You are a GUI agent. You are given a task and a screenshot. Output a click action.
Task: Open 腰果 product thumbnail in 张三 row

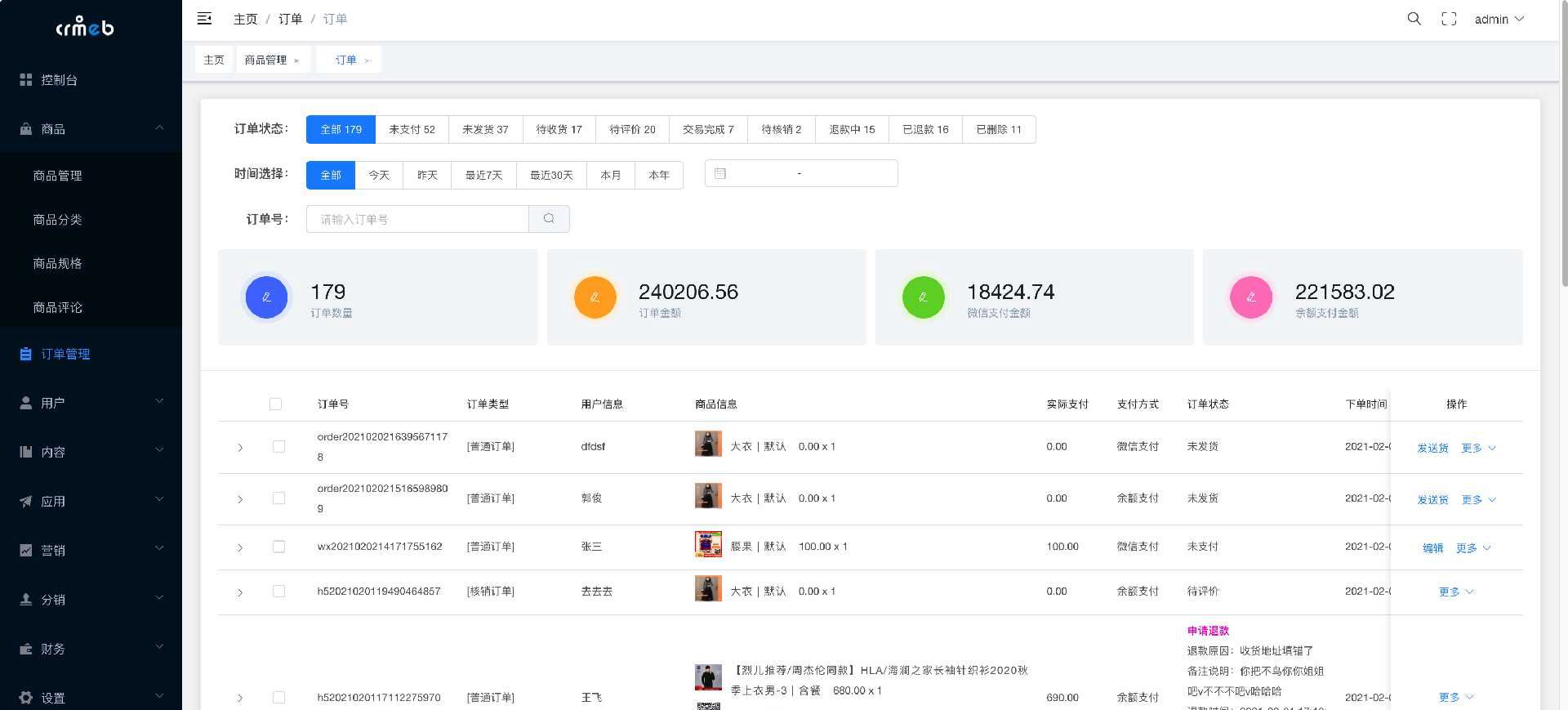[708, 544]
